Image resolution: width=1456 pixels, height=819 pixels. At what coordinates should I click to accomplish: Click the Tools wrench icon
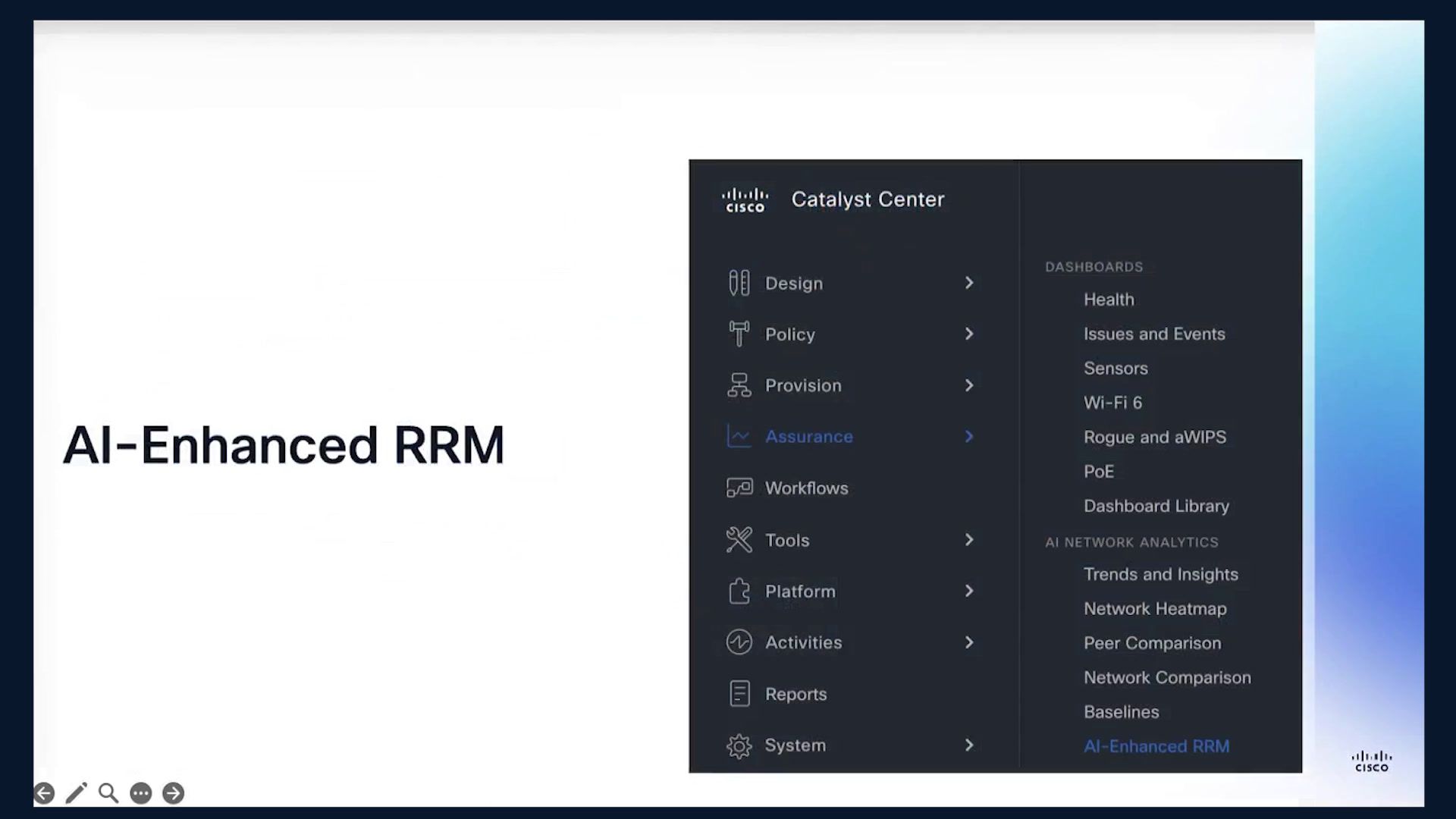pyautogui.click(x=739, y=540)
